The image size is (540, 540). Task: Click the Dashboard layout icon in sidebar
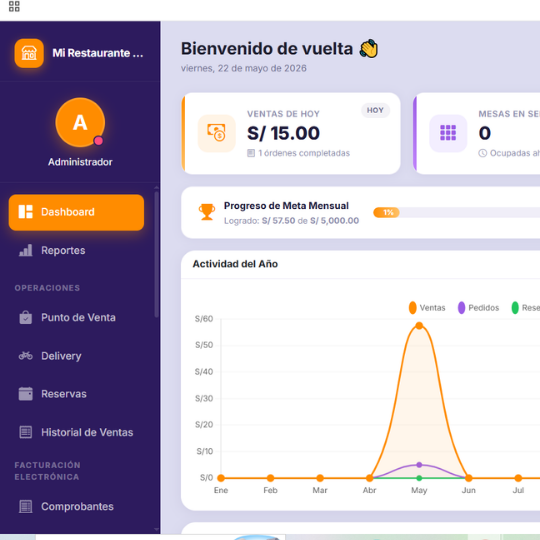point(25,212)
